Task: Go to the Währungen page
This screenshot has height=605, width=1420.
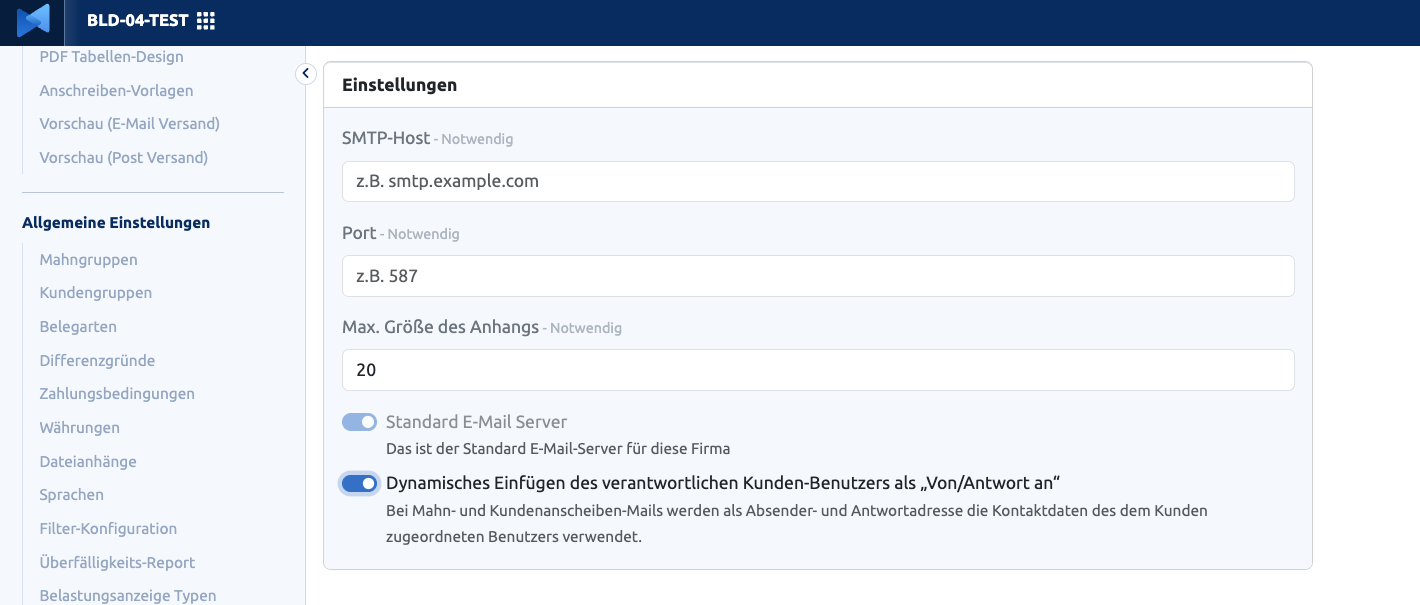Action: [80, 428]
